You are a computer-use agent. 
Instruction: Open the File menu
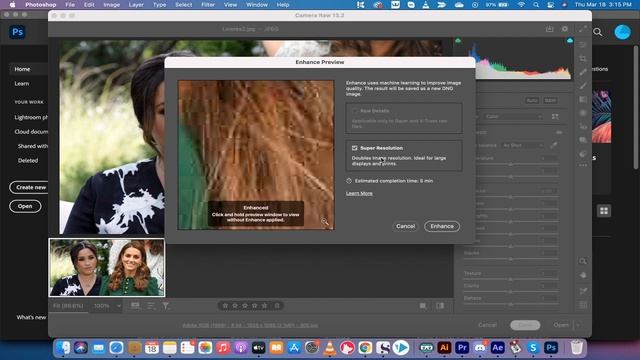(x=70, y=5)
